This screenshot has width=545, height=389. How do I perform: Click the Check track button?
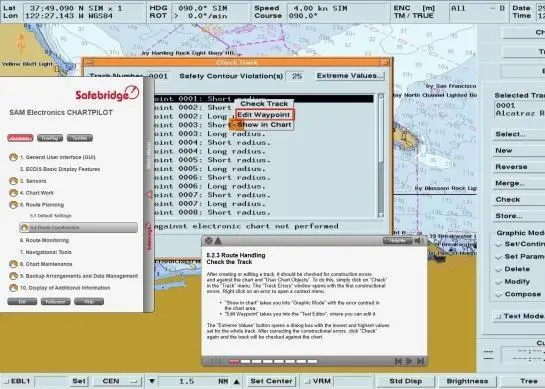519,200
